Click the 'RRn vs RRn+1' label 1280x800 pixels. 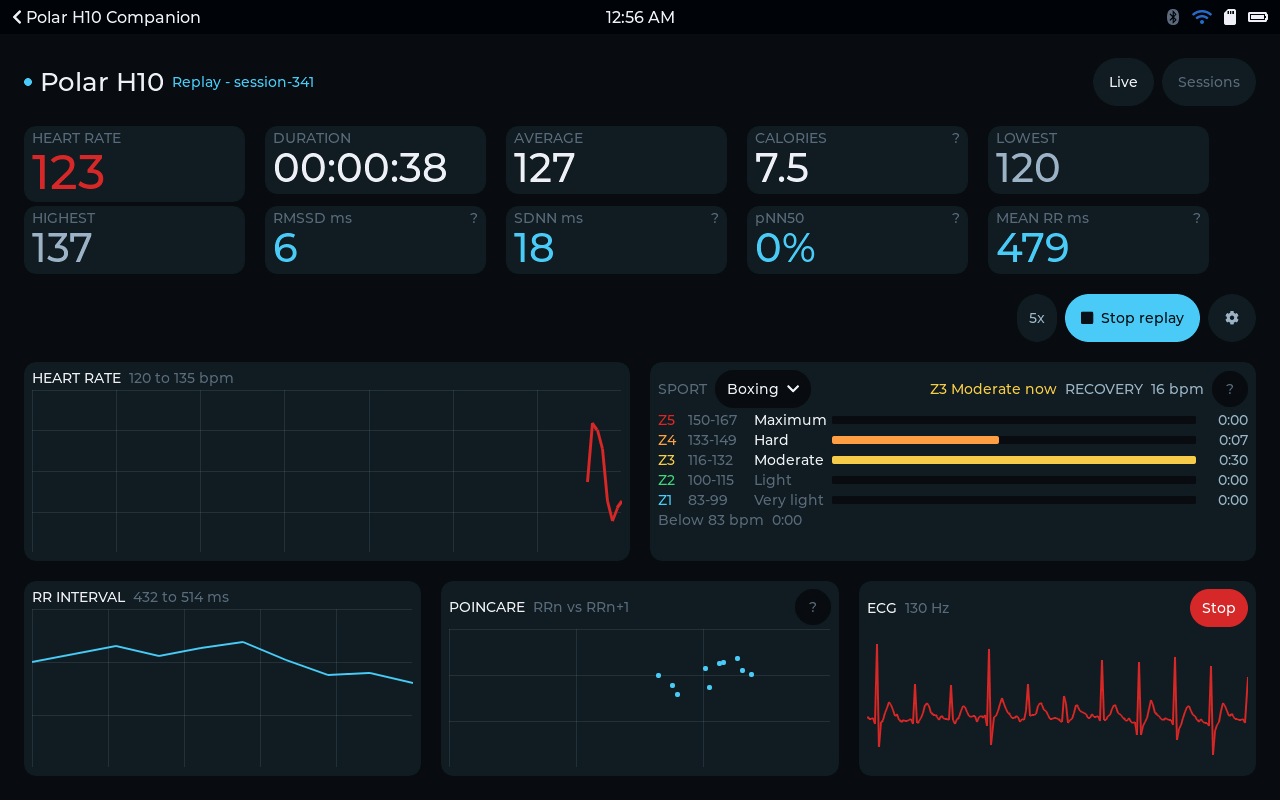pos(581,607)
